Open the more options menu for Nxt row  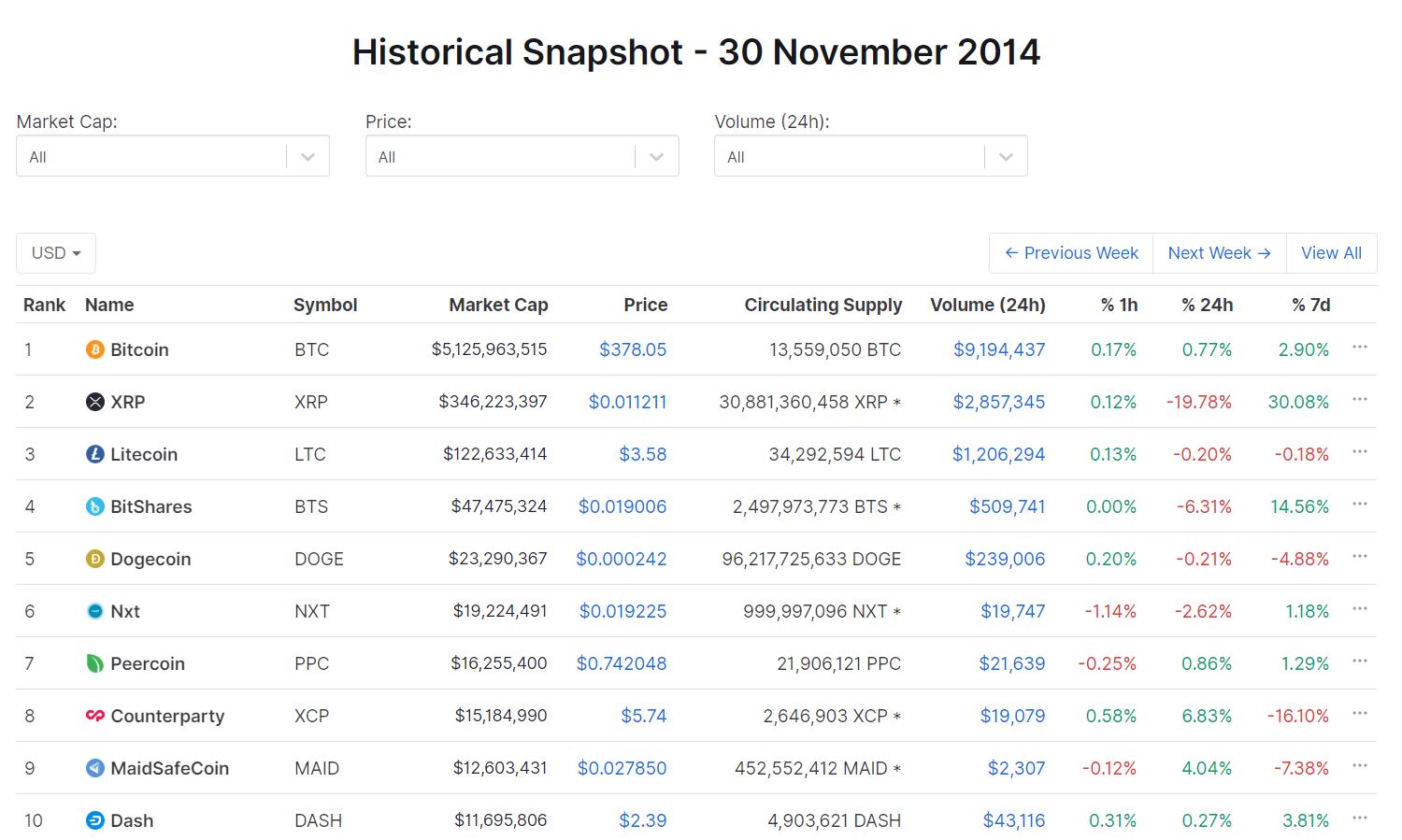[x=1359, y=609]
